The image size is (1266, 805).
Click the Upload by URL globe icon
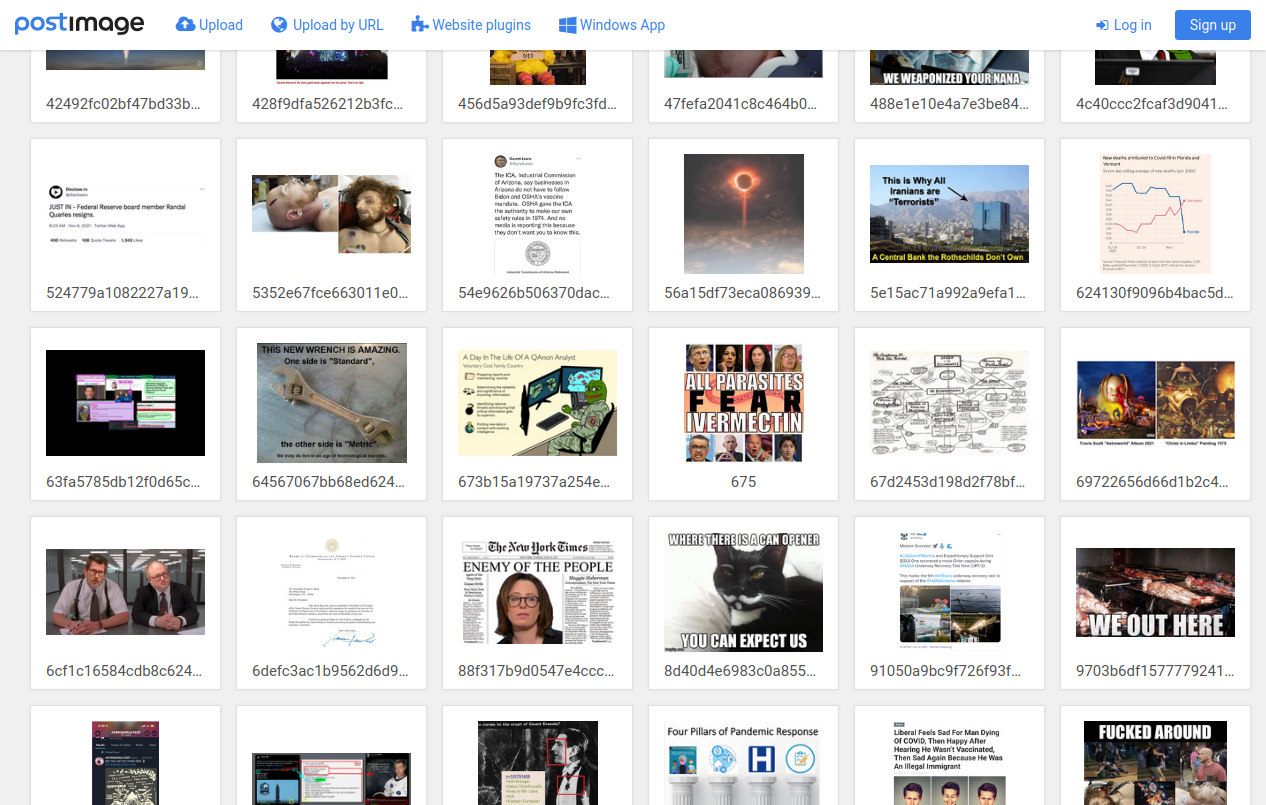click(279, 25)
